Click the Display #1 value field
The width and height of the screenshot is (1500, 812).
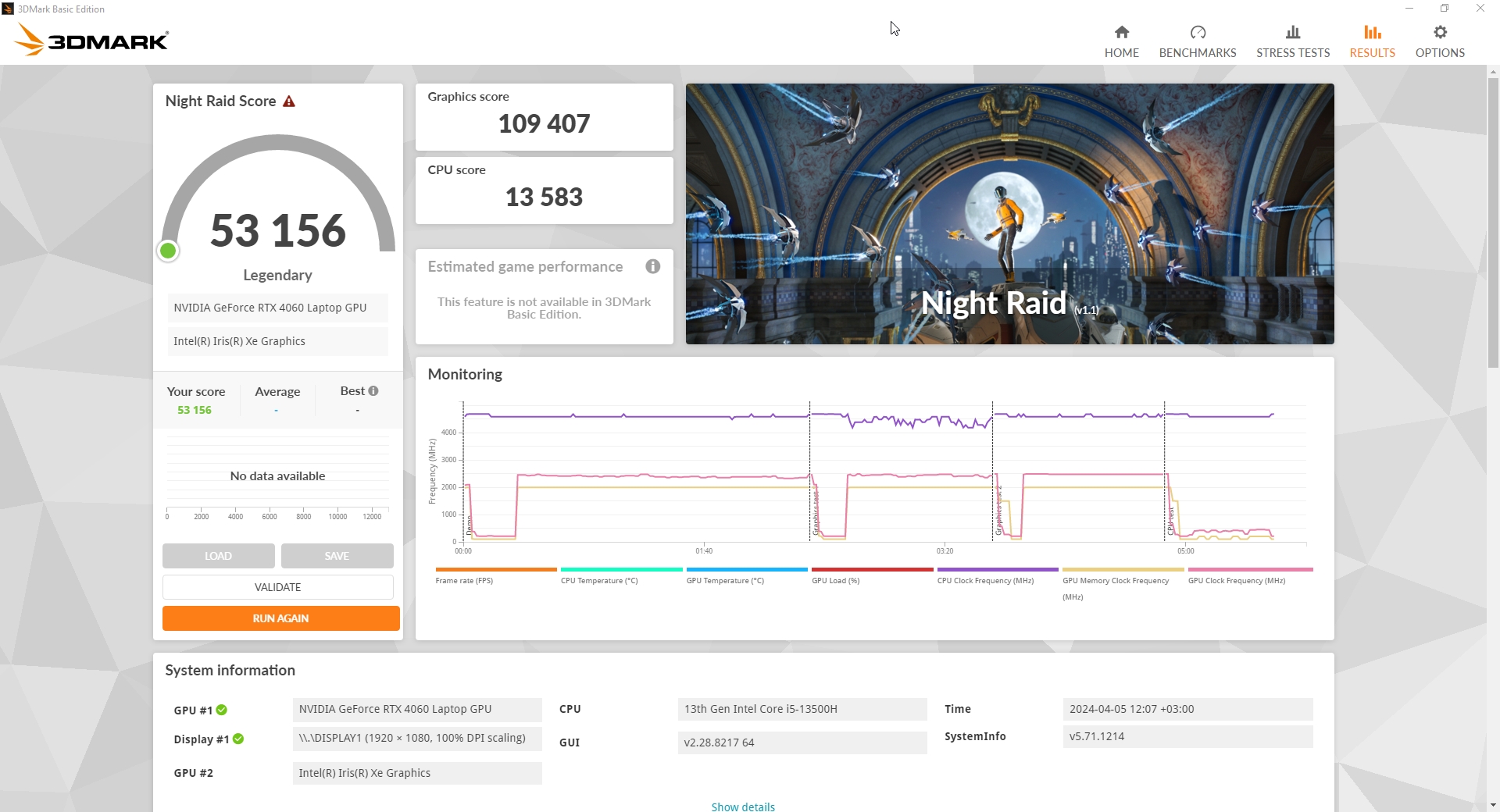417,739
